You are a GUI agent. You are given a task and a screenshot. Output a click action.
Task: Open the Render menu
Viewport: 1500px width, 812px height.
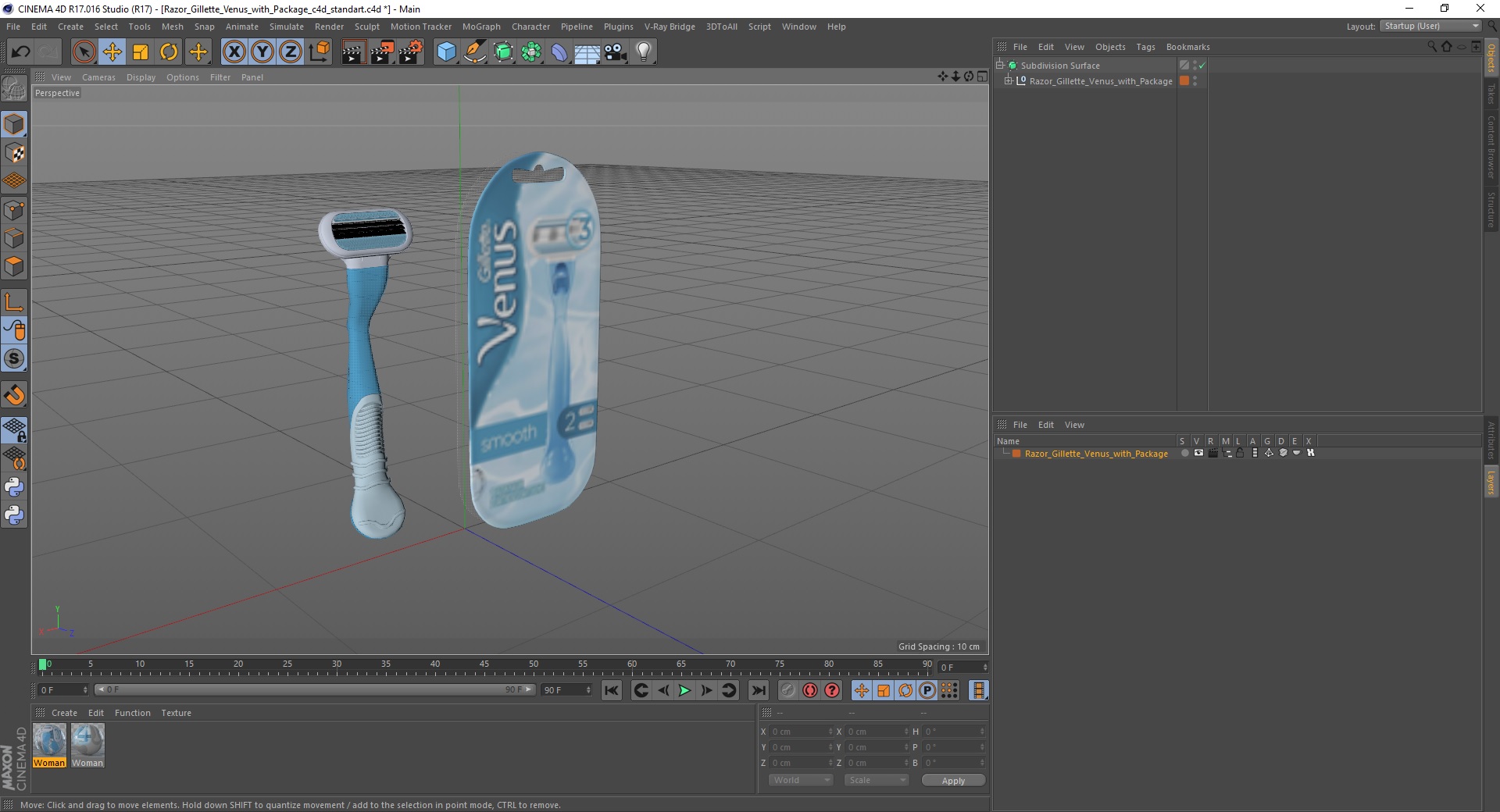(x=329, y=27)
